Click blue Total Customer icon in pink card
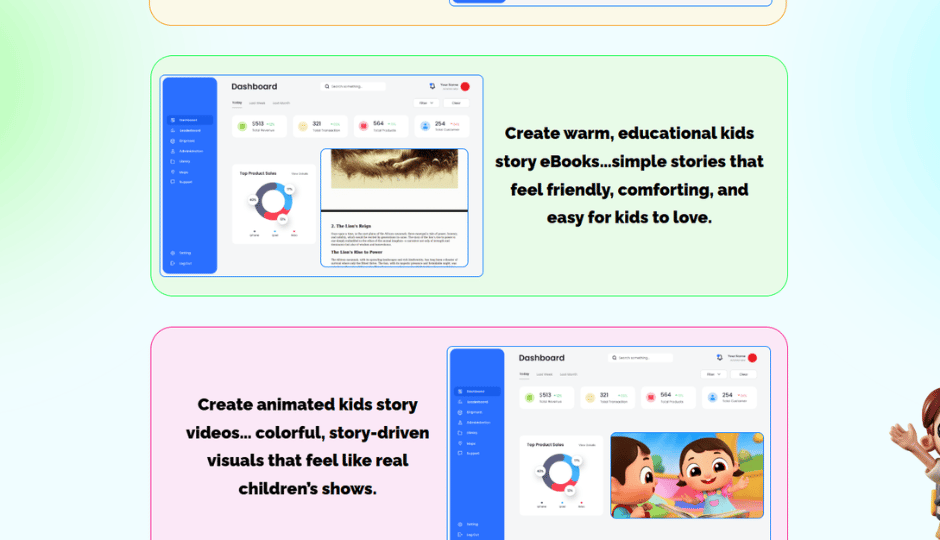Viewport: 940px width, 540px height. [712, 397]
